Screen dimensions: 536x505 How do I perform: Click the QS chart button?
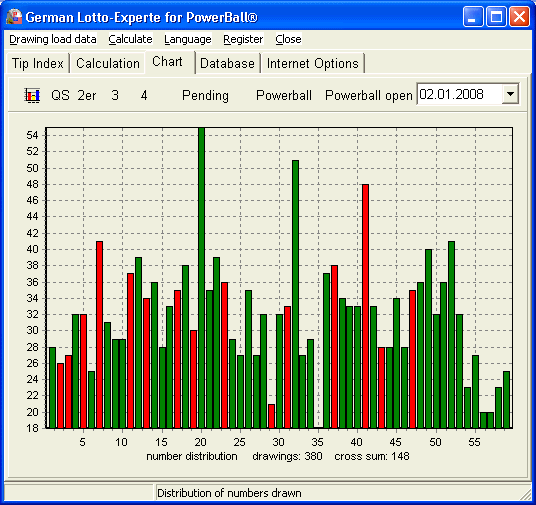[x=60, y=95]
